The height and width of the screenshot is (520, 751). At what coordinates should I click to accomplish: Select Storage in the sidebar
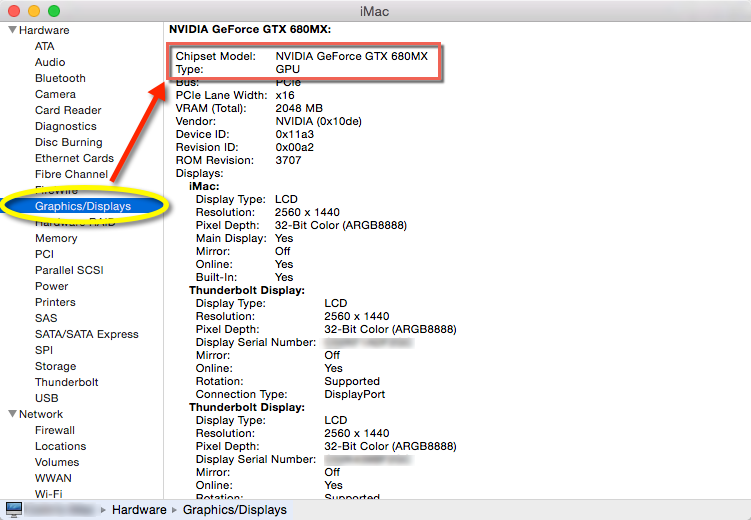tap(56, 366)
